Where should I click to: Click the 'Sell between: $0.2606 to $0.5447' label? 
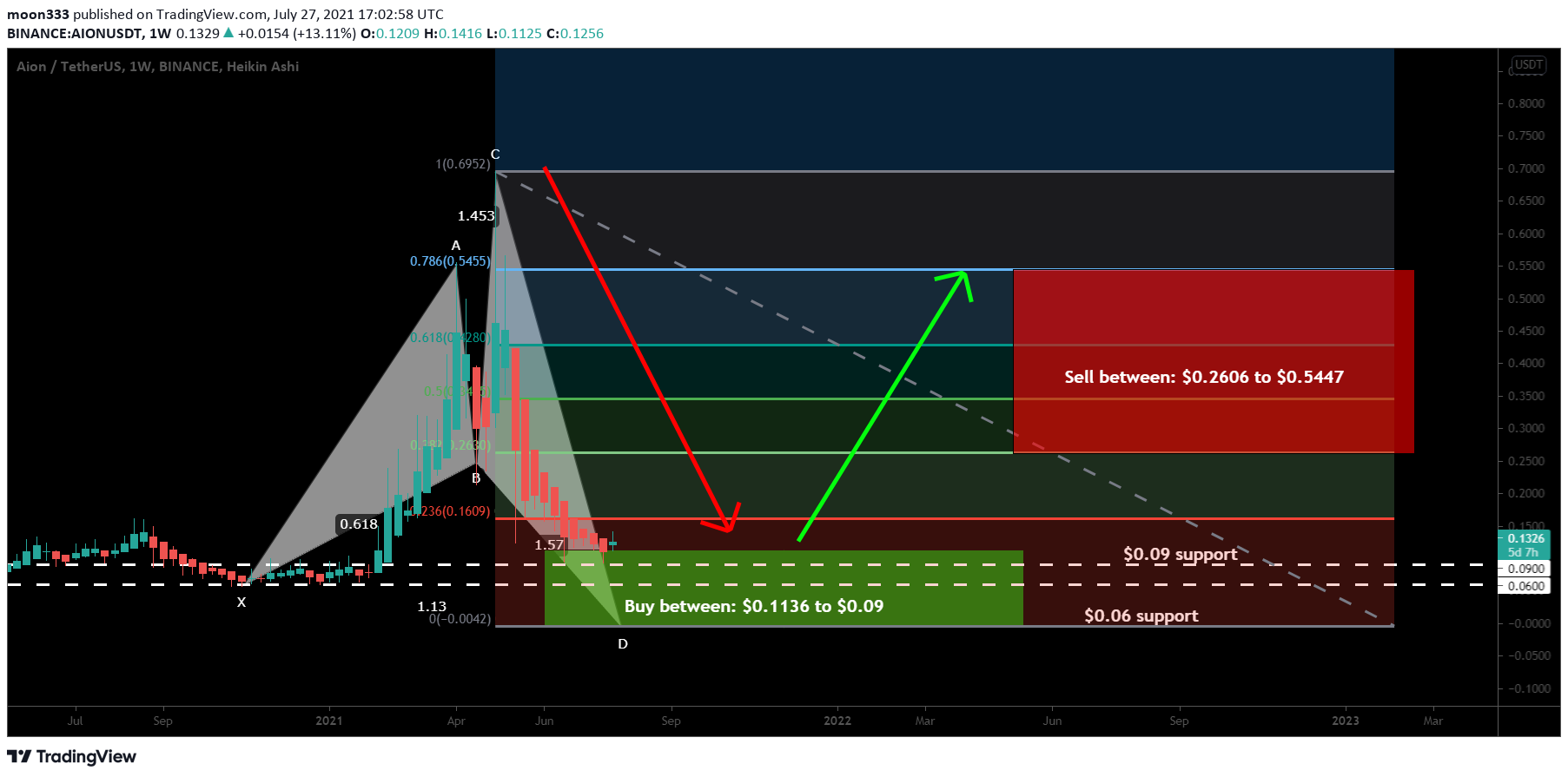pos(1204,377)
